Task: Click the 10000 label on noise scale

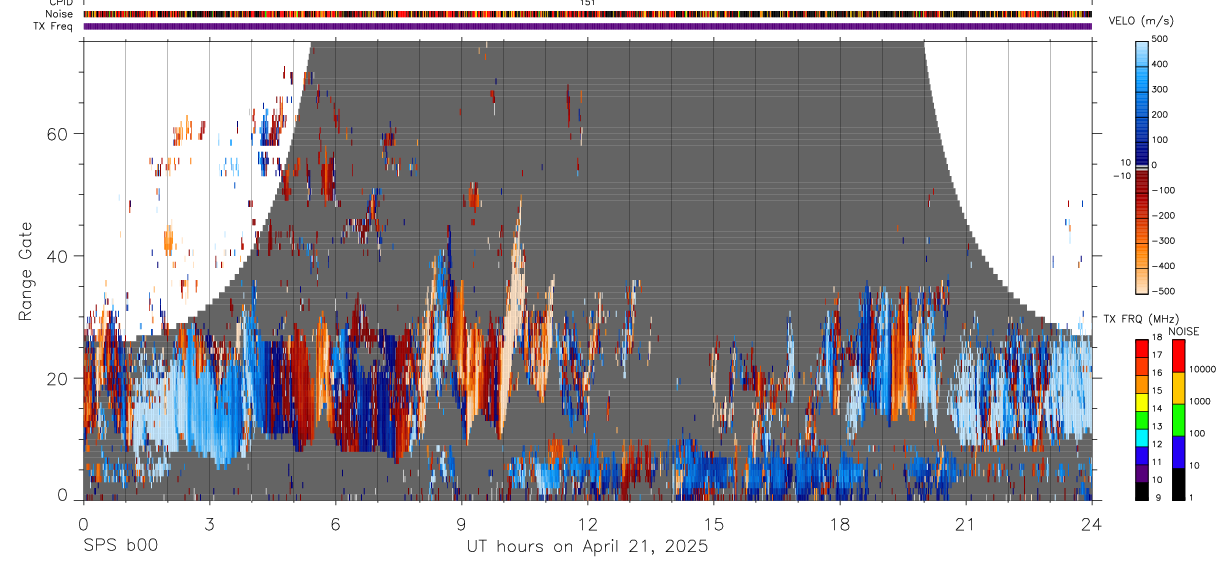Action: 1202,369
